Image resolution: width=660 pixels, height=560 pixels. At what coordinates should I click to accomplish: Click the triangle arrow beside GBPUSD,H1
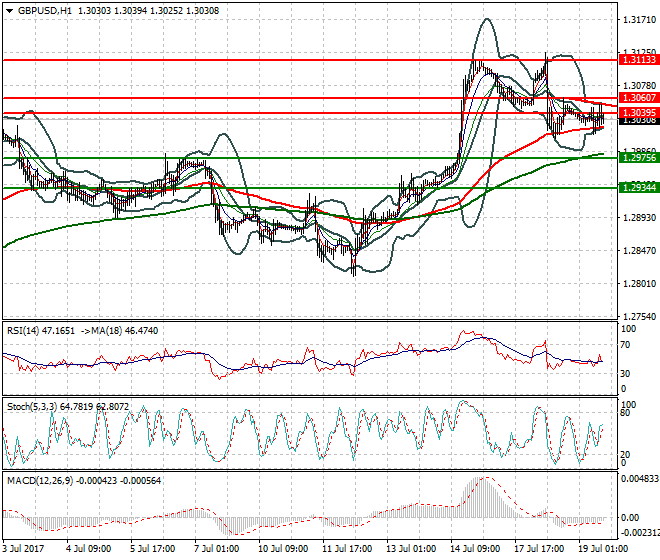pos(9,11)
